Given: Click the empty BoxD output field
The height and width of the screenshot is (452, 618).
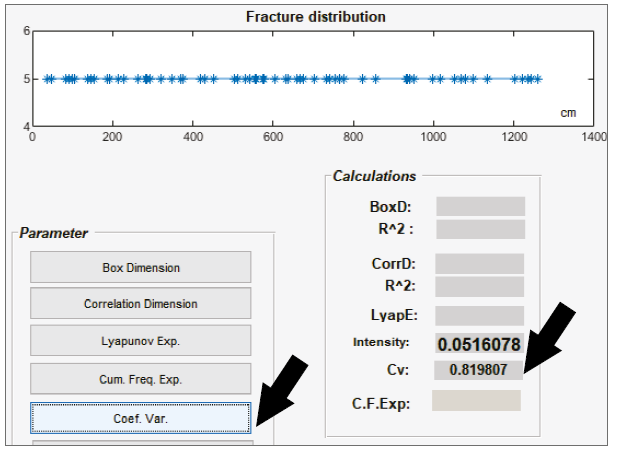Looking at the screenshot, I should 480,207.
